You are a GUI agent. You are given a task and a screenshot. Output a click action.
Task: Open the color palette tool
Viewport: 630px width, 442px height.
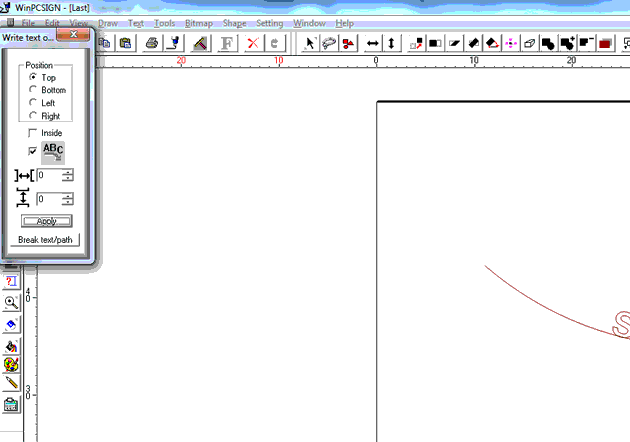tap(11, 363)
